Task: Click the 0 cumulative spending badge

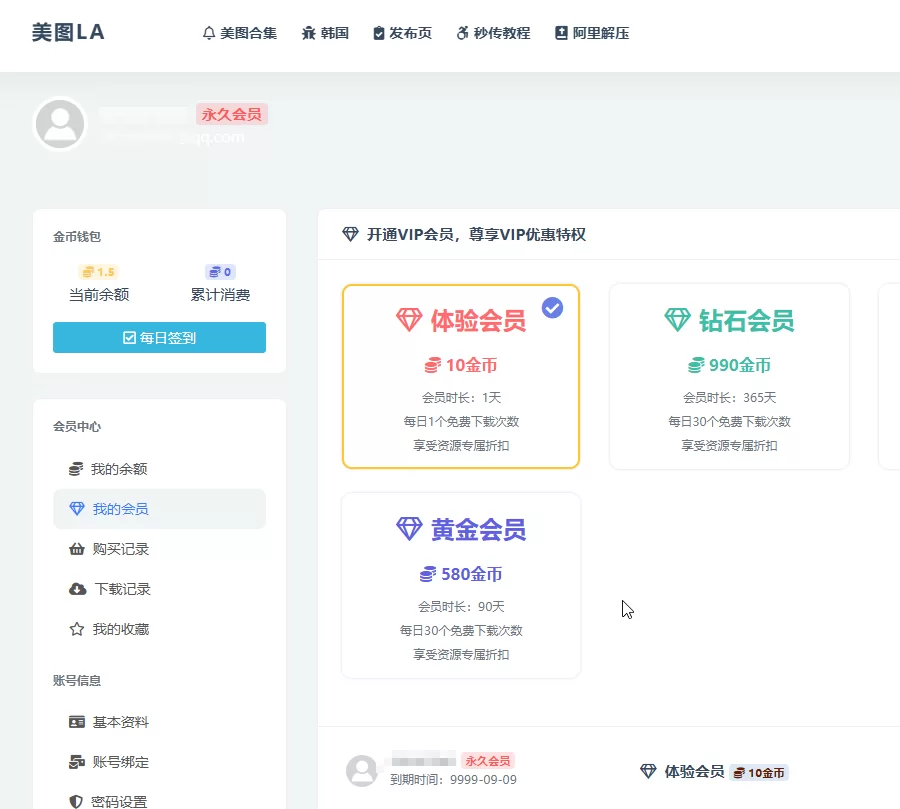Action: (x=220, y=272)
